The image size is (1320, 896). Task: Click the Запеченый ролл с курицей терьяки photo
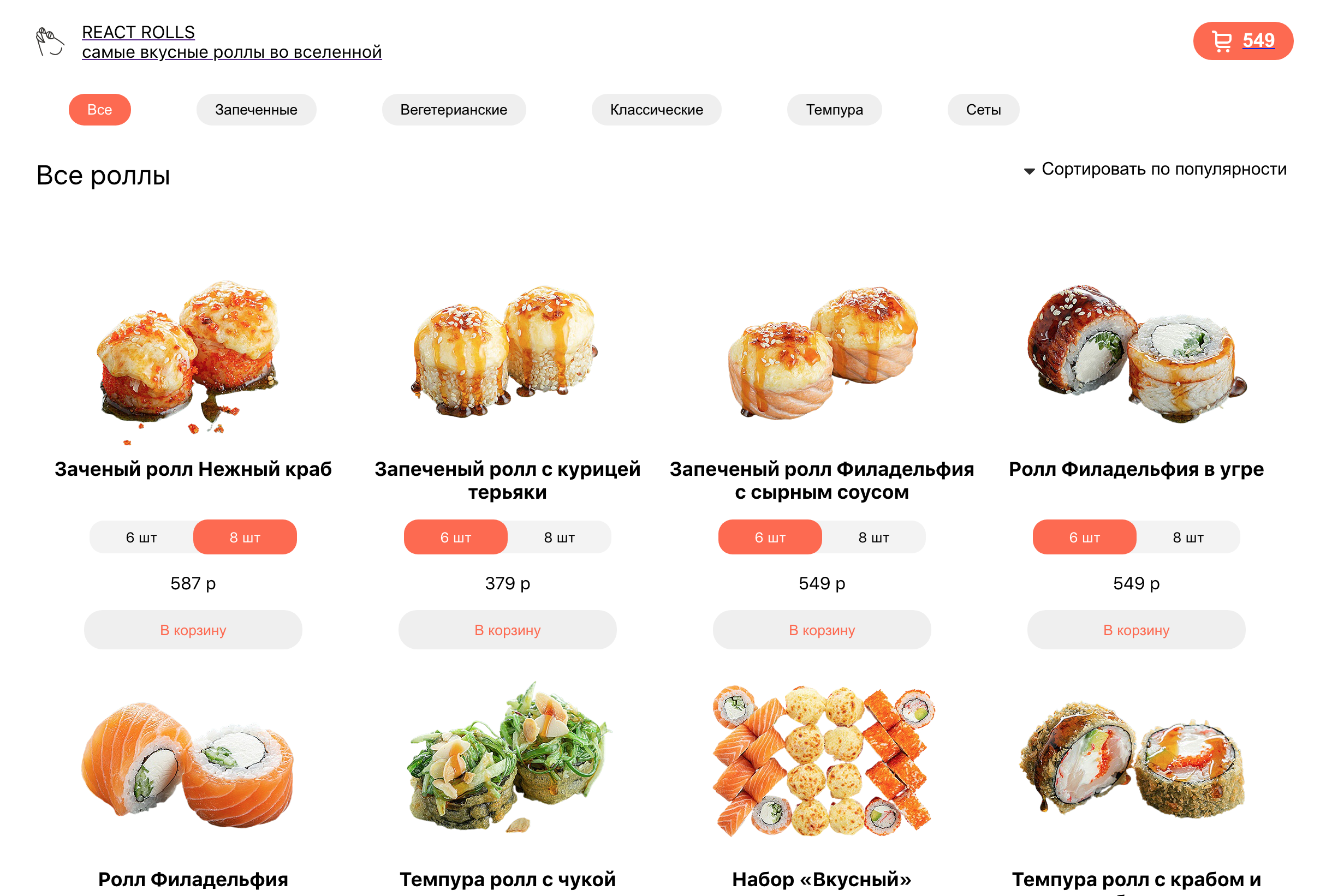[505, 351]
